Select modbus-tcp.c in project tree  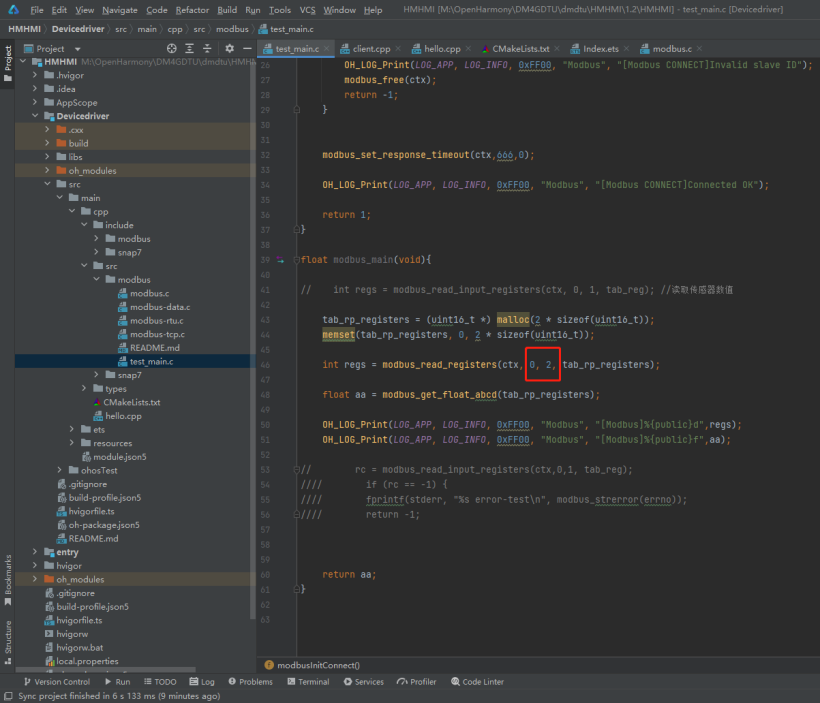pyautogui.click(x=157, y=334)
